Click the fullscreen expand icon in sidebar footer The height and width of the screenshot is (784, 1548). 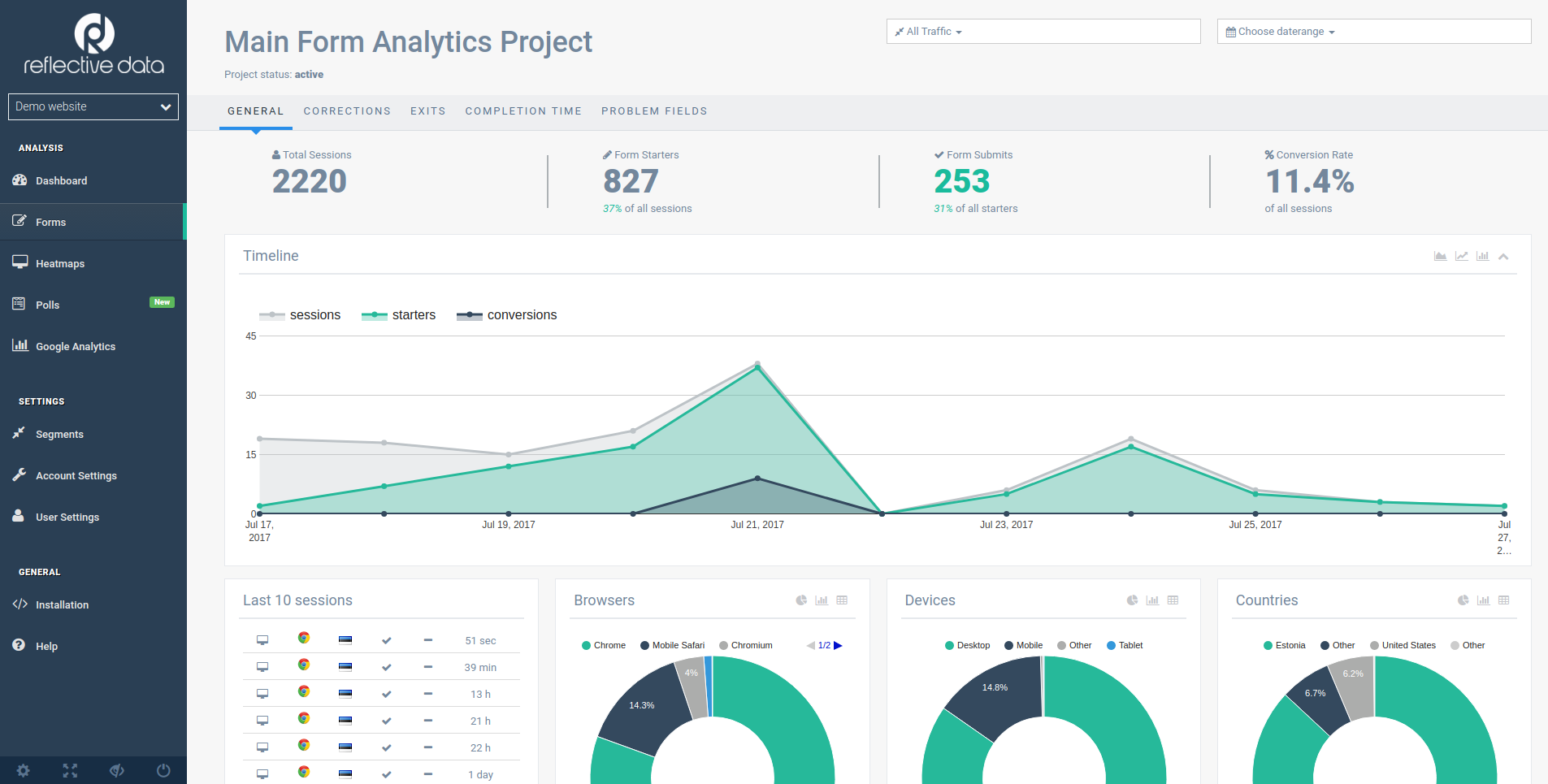tap(70, 770)
